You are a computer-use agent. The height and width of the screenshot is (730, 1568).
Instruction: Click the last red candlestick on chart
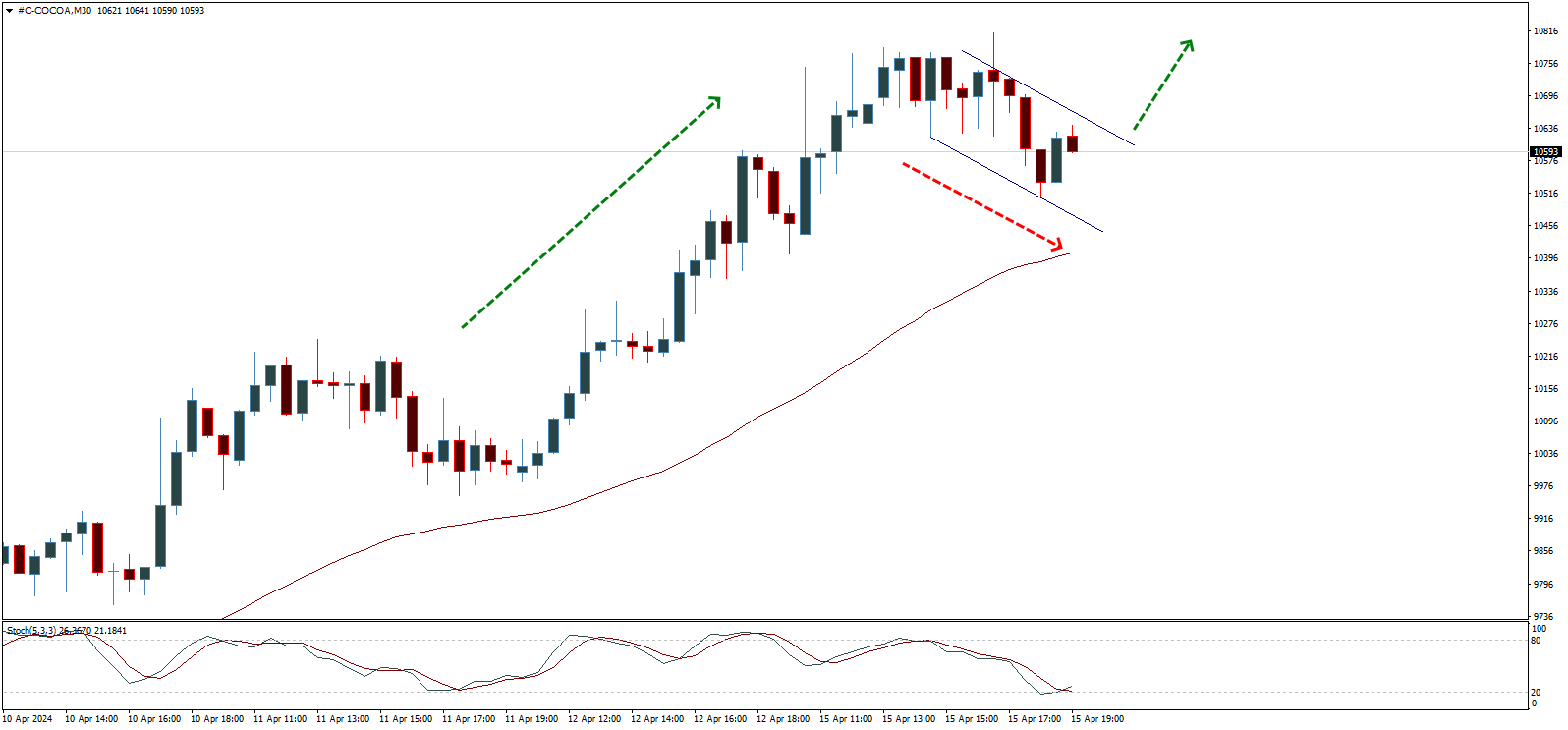click(x=1073, y=143)
